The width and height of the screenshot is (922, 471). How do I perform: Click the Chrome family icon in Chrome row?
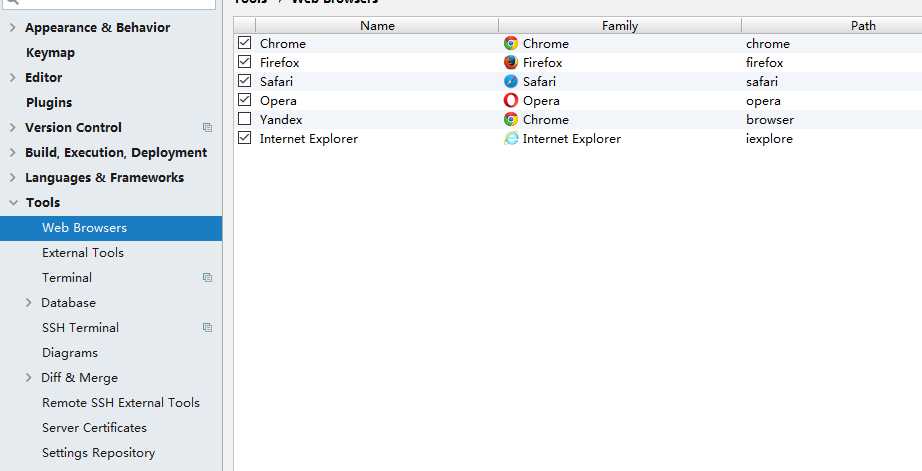tap(510, 44)
